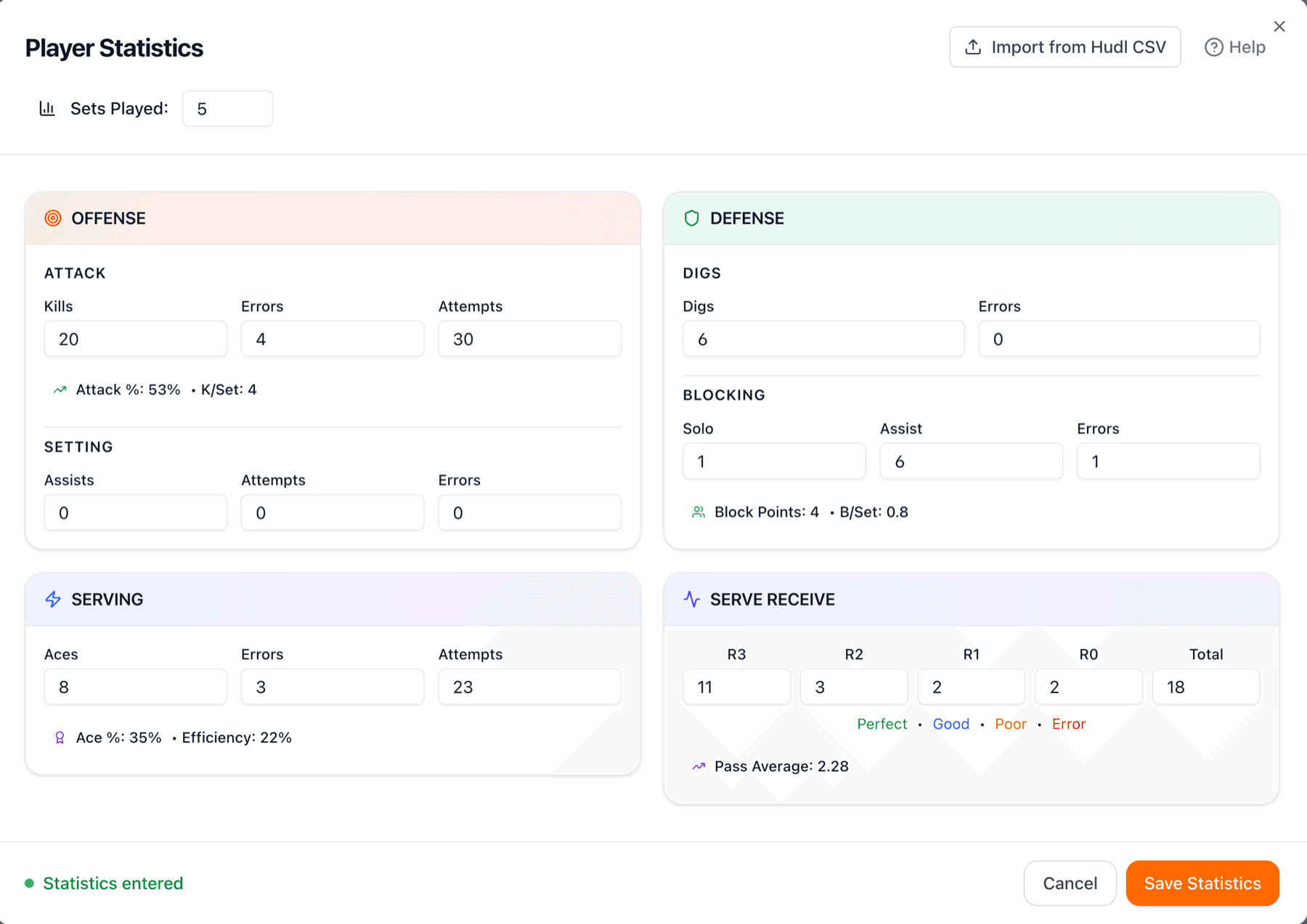Click the 'Attack %: 53%' text

coord(128,390)
